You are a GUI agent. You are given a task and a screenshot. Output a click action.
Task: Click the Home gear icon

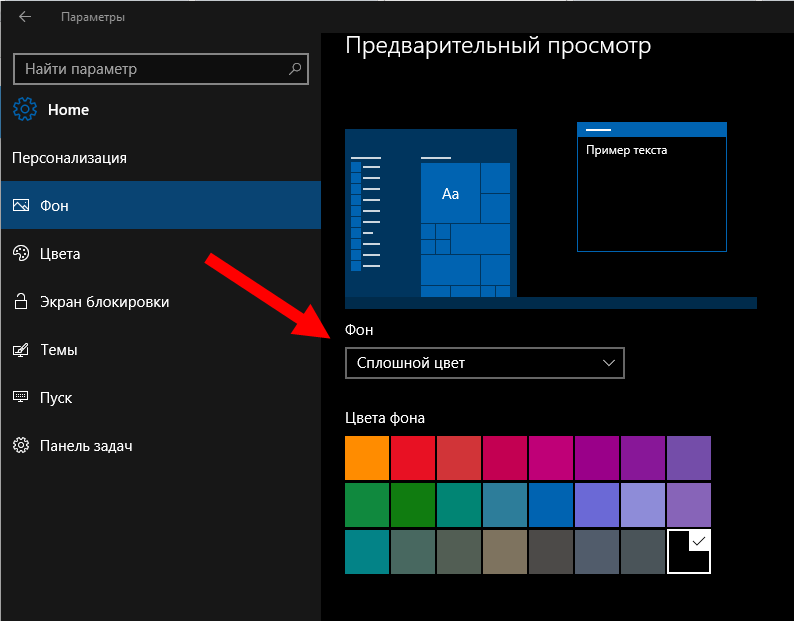point(25,109)
